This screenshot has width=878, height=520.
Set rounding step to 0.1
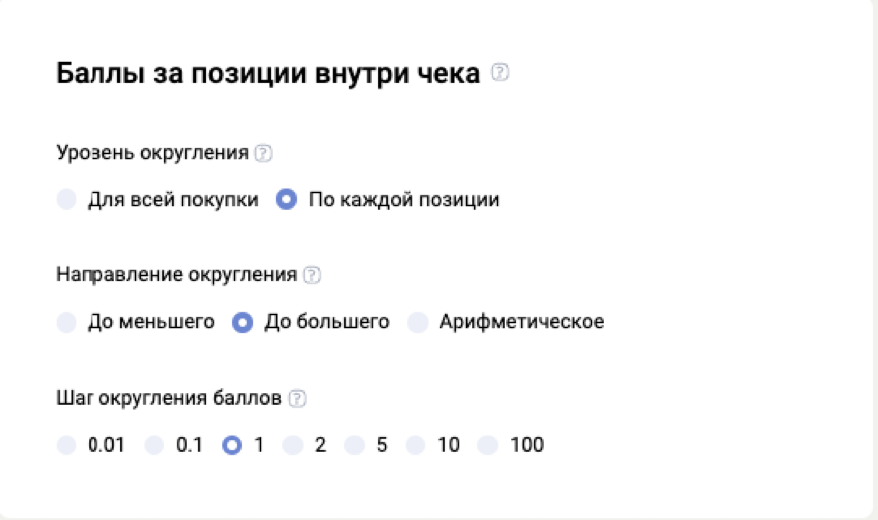[x=154, y=445]
